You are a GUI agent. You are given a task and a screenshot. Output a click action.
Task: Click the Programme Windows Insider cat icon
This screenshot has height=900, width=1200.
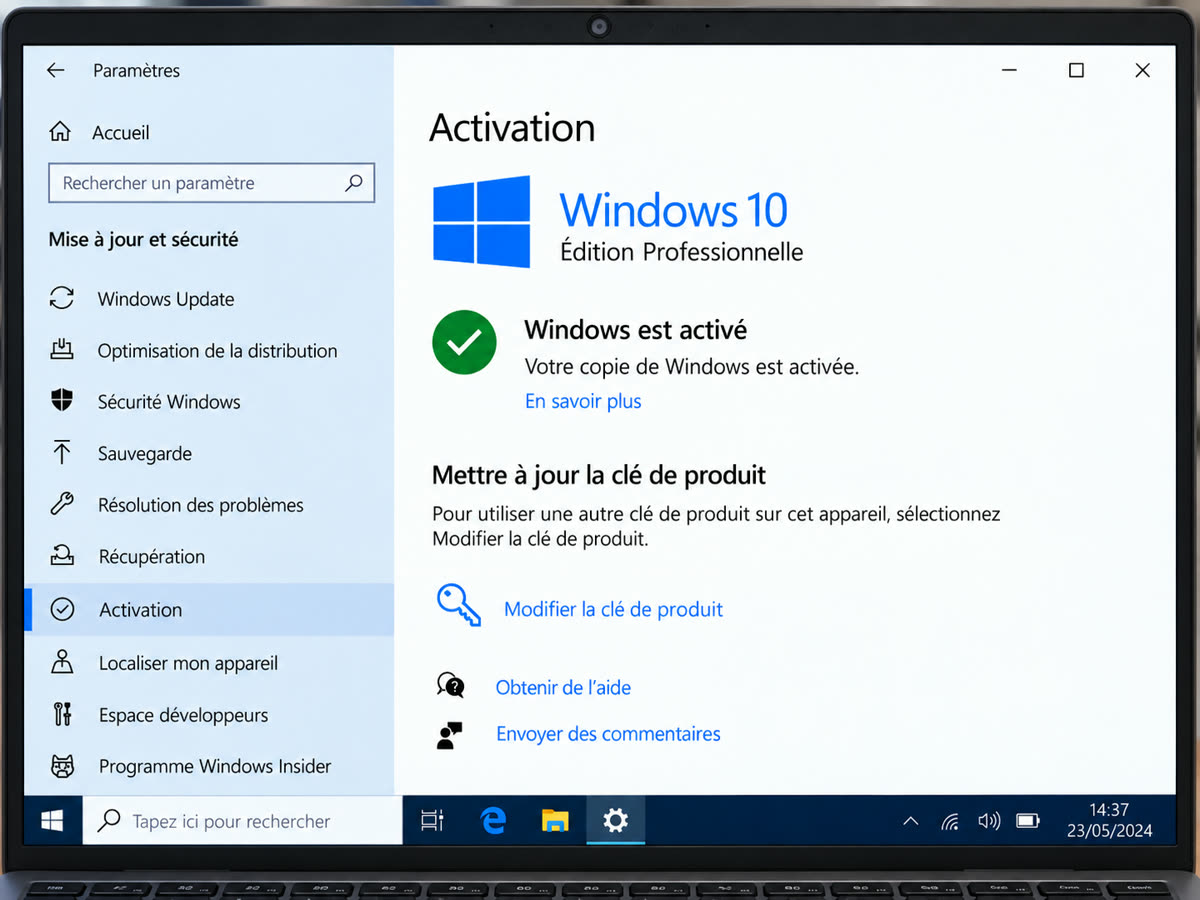pyautogui.click(x=62, y=766)
